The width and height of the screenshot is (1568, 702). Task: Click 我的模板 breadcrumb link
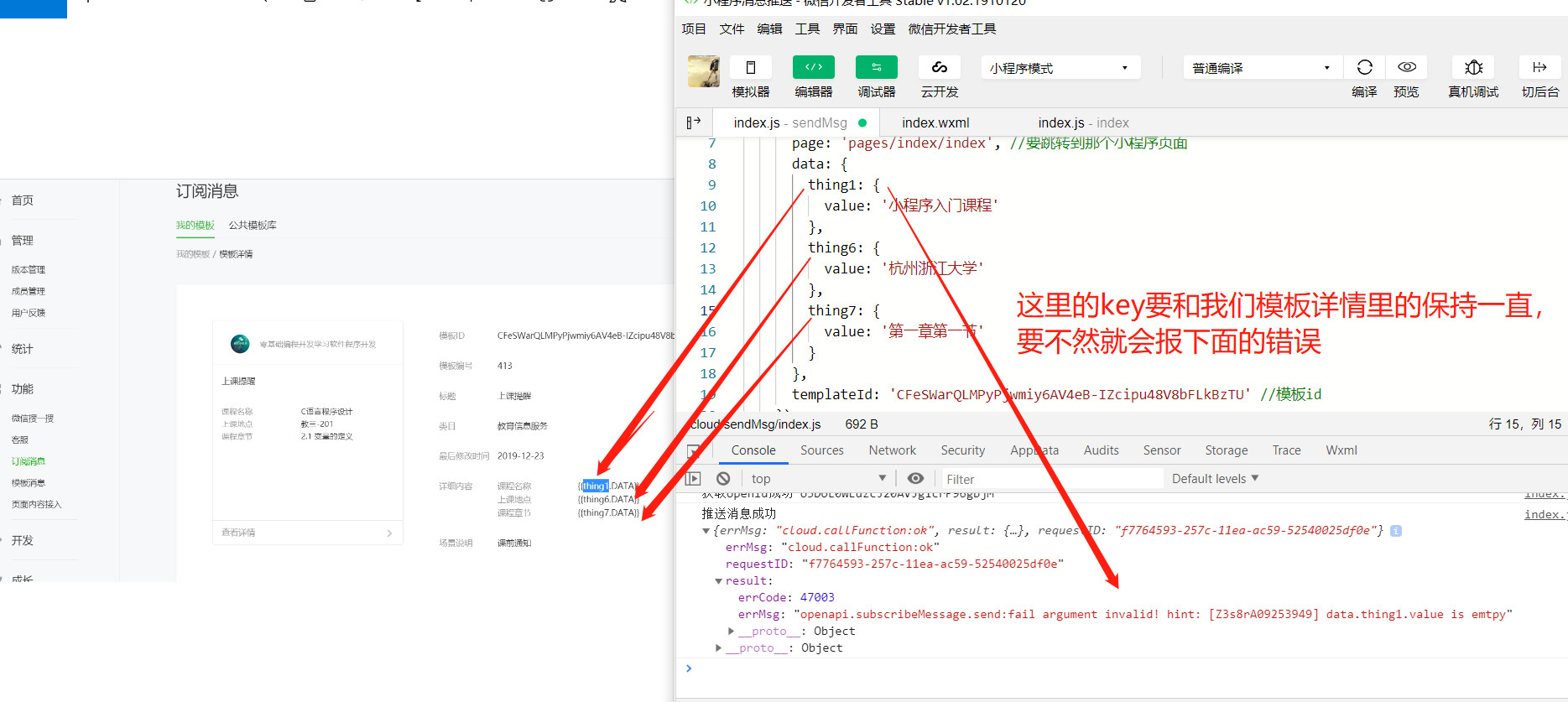point(193,254)
